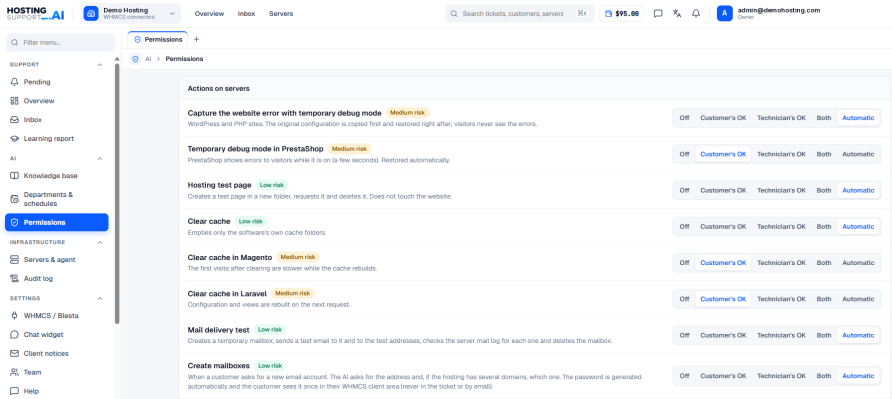Viewport: 892px width, 399px height.
Task: Click the Learning report graduation cap icon
Action: [x=15, y=138]
